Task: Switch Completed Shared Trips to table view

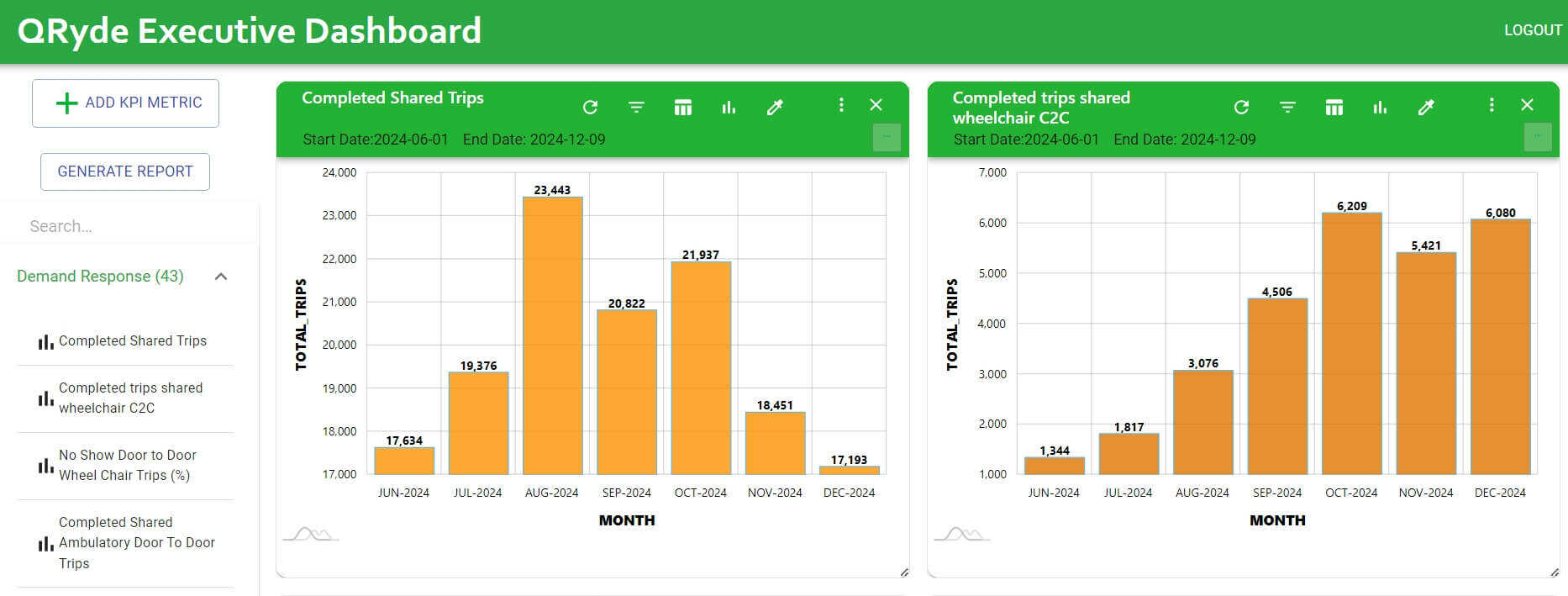Action: coord(682,107)
